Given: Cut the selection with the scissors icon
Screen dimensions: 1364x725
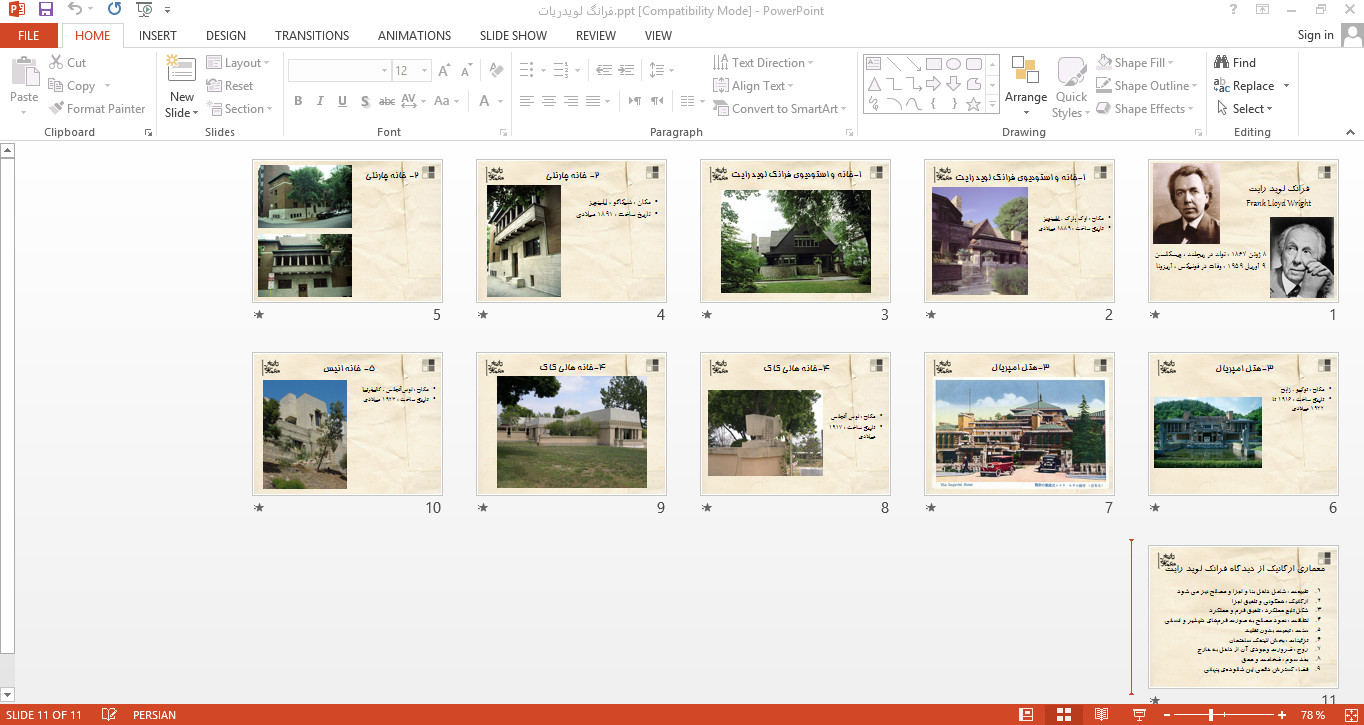Looking at the screenshot, I should tap(67, 63).
